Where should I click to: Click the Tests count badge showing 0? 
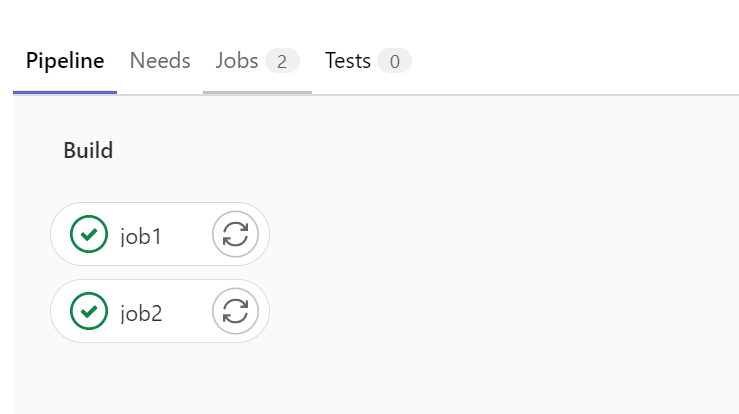(394, 61)
